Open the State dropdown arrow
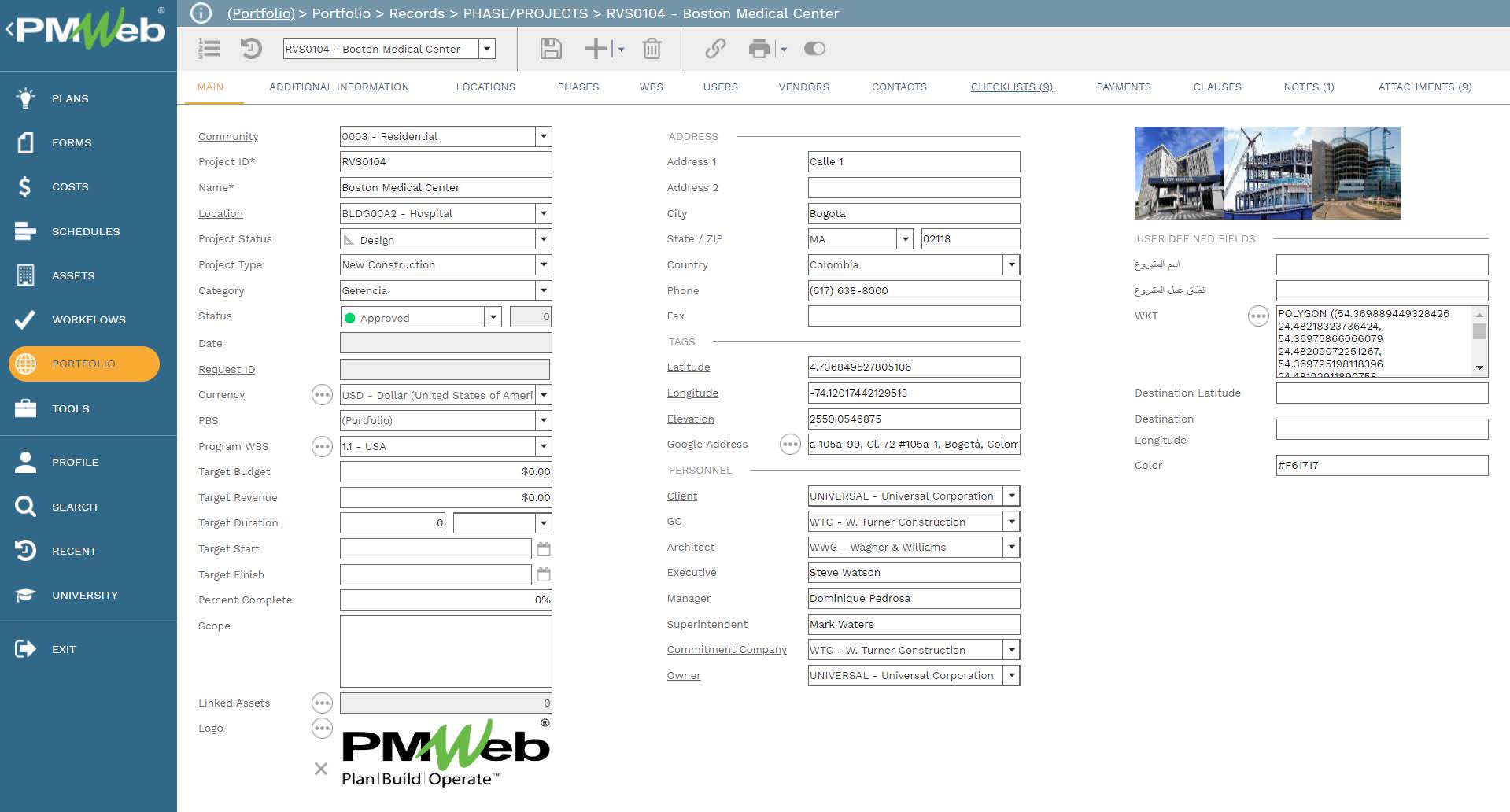Screen dimensions: 1510x812 (906, 239)
